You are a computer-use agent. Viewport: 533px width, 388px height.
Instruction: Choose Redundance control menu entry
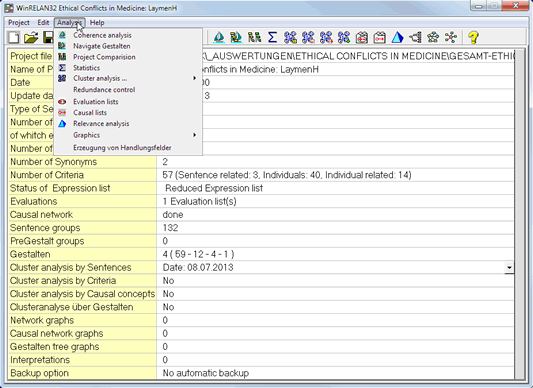128,89
